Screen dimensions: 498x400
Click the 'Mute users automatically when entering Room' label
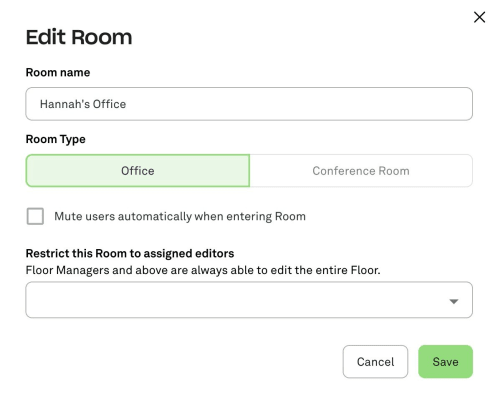pos(180,216)
